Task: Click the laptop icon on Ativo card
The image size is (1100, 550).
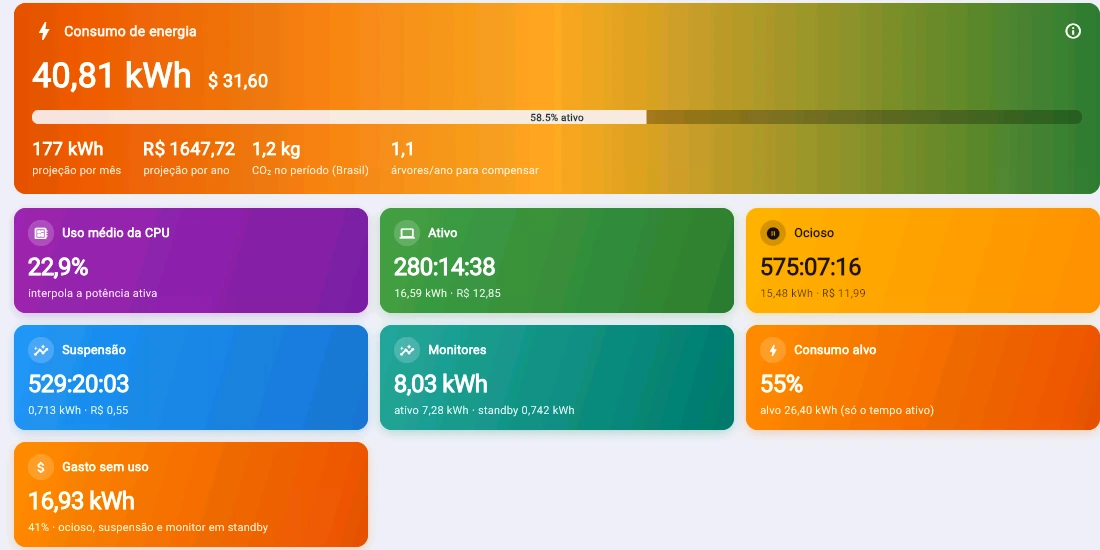Action: [x=407, y=233]
